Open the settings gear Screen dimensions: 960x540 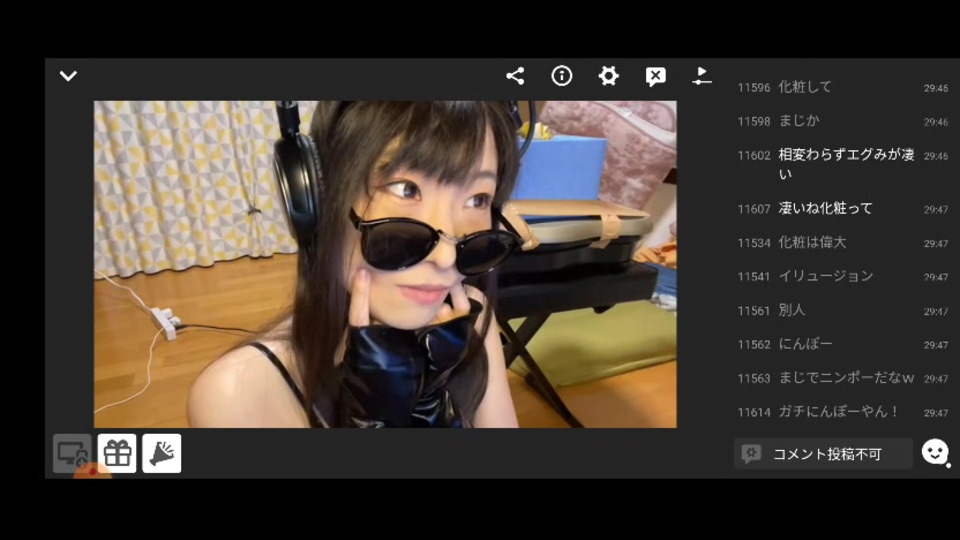click(x=608, y=76)
